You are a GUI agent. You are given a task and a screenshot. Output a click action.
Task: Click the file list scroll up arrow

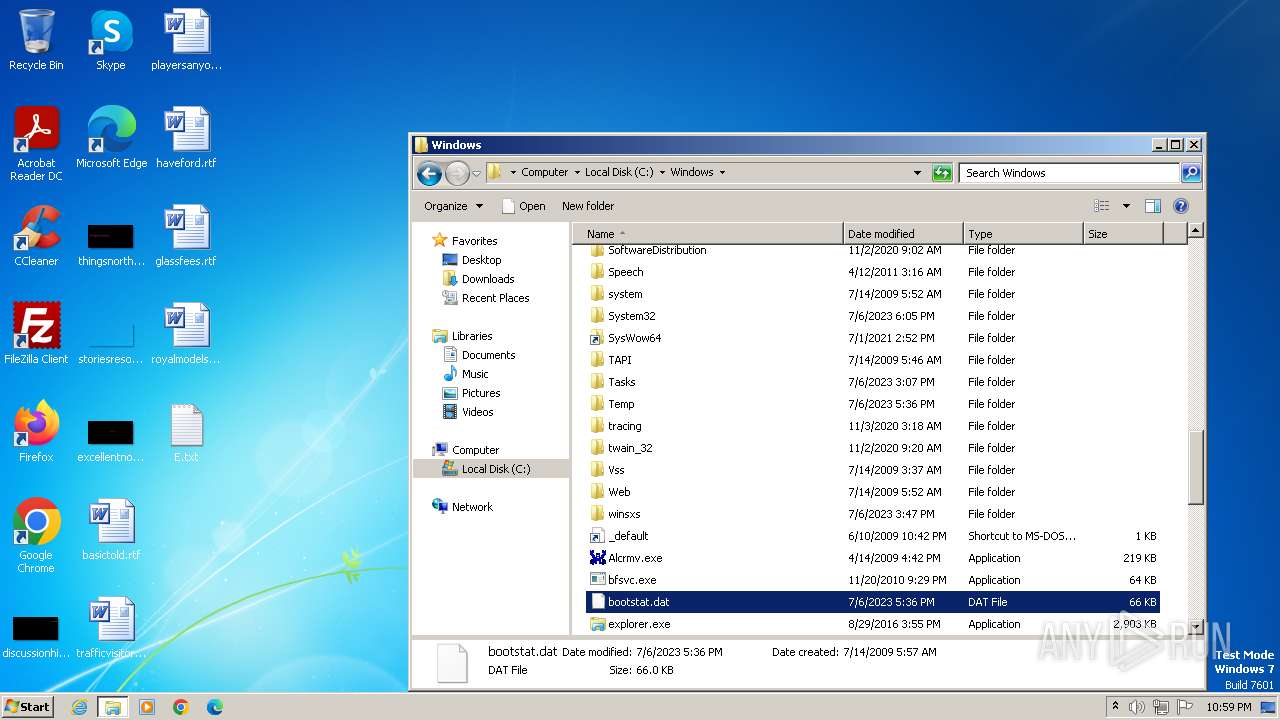1195,231
